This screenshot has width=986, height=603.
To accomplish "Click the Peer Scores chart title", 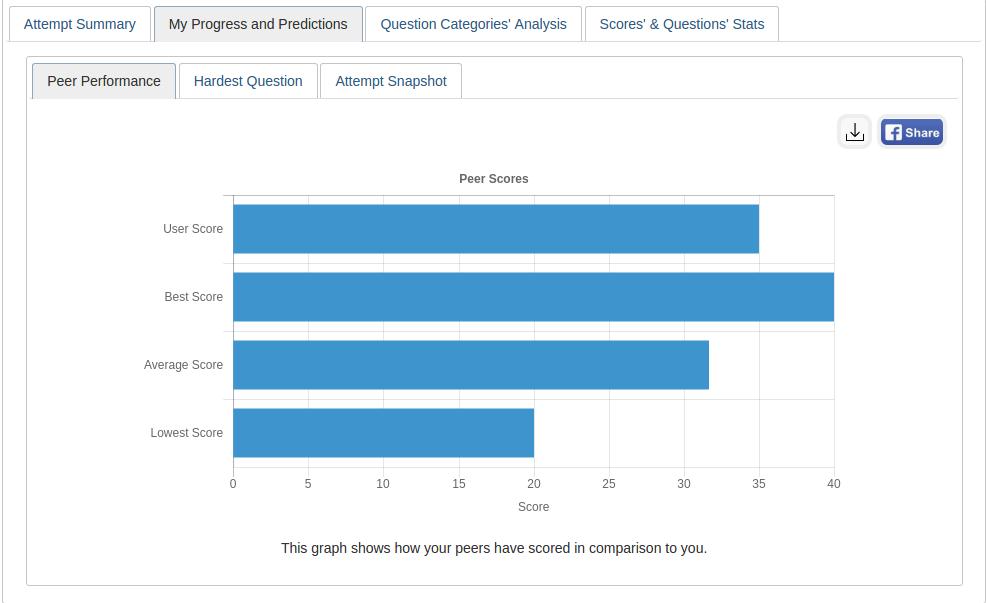I will pos(494,179).
